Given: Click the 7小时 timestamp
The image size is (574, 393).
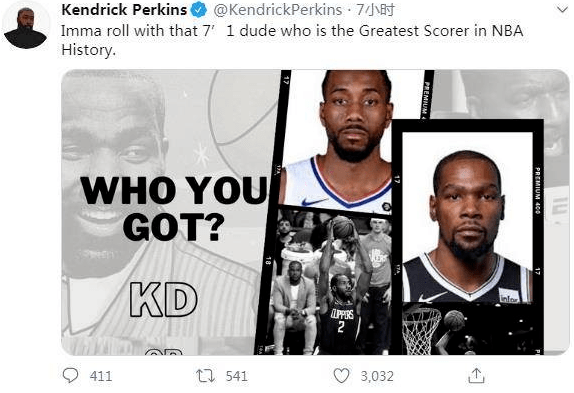Looking at the screenshot, I should point(376,10).
